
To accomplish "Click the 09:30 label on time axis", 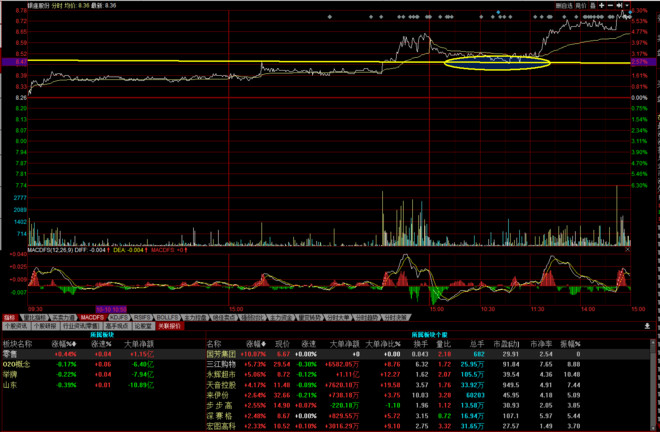I will (x=35, y=309).
